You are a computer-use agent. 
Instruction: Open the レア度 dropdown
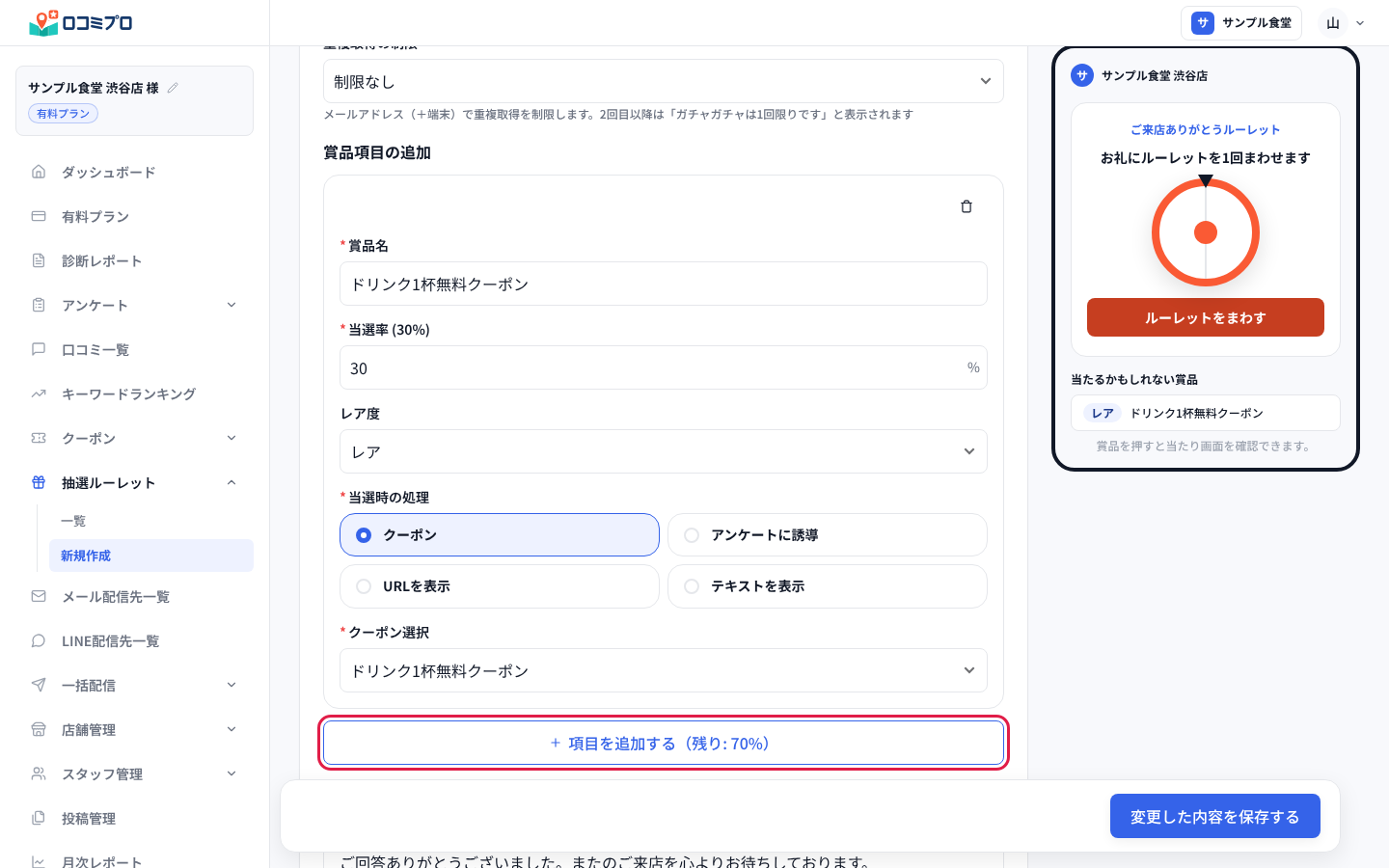coord(664,451)
